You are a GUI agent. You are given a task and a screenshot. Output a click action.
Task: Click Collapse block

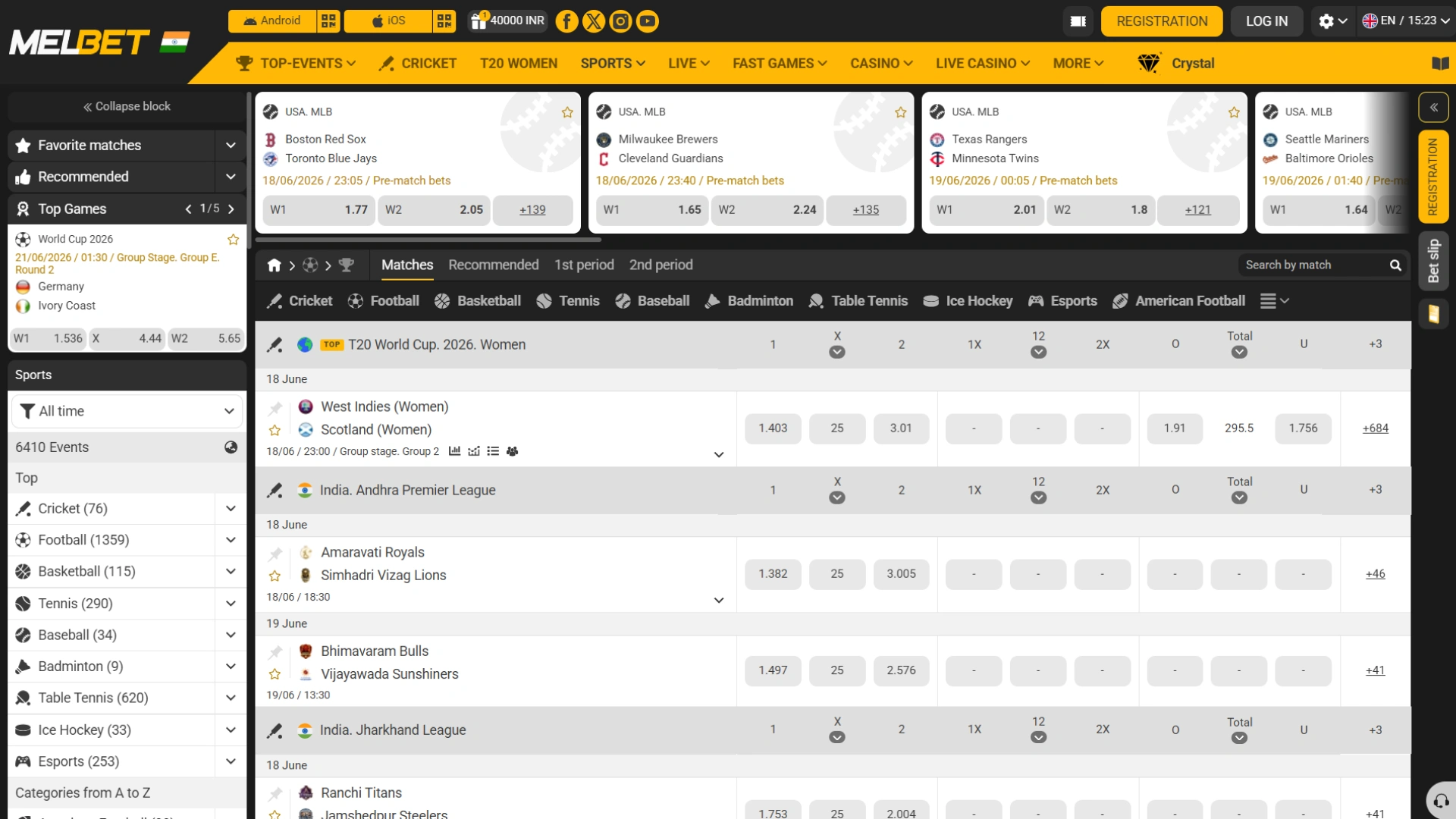(x=127, y=107)
